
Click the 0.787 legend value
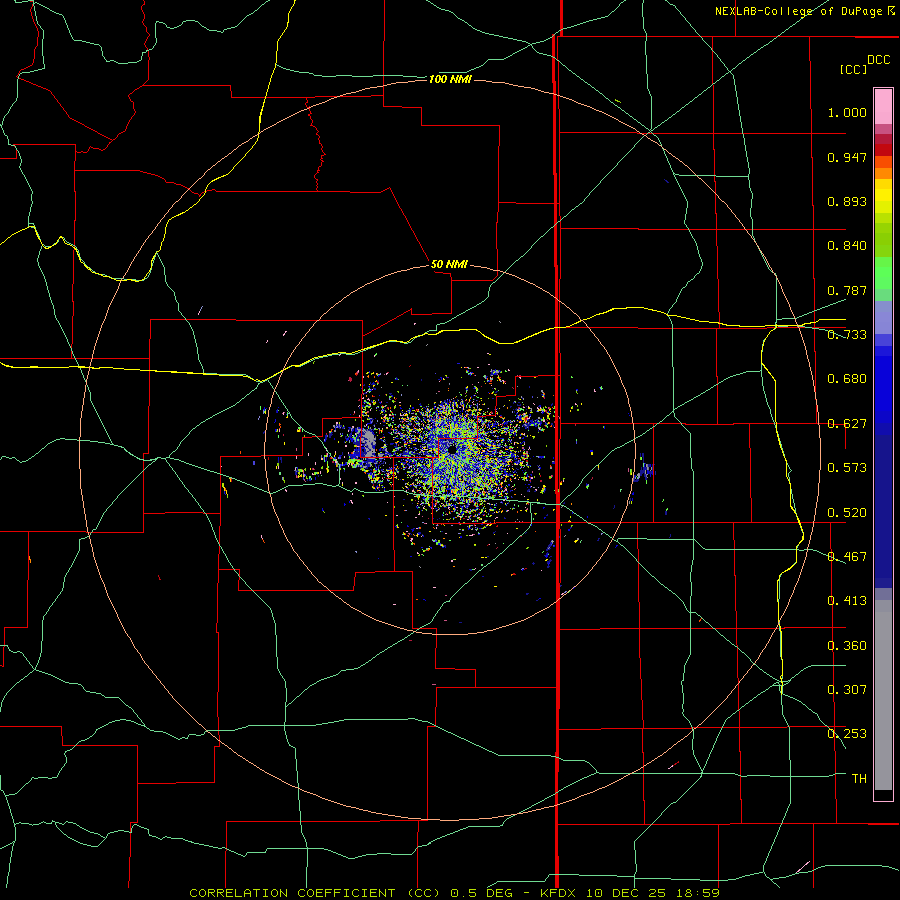tap(847, 290)
